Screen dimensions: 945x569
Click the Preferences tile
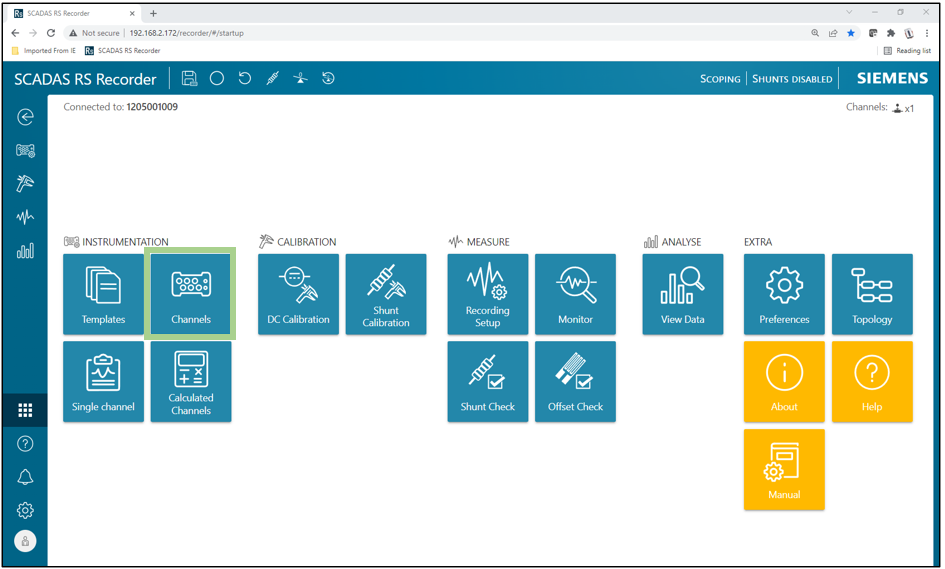tap(784, 294)
